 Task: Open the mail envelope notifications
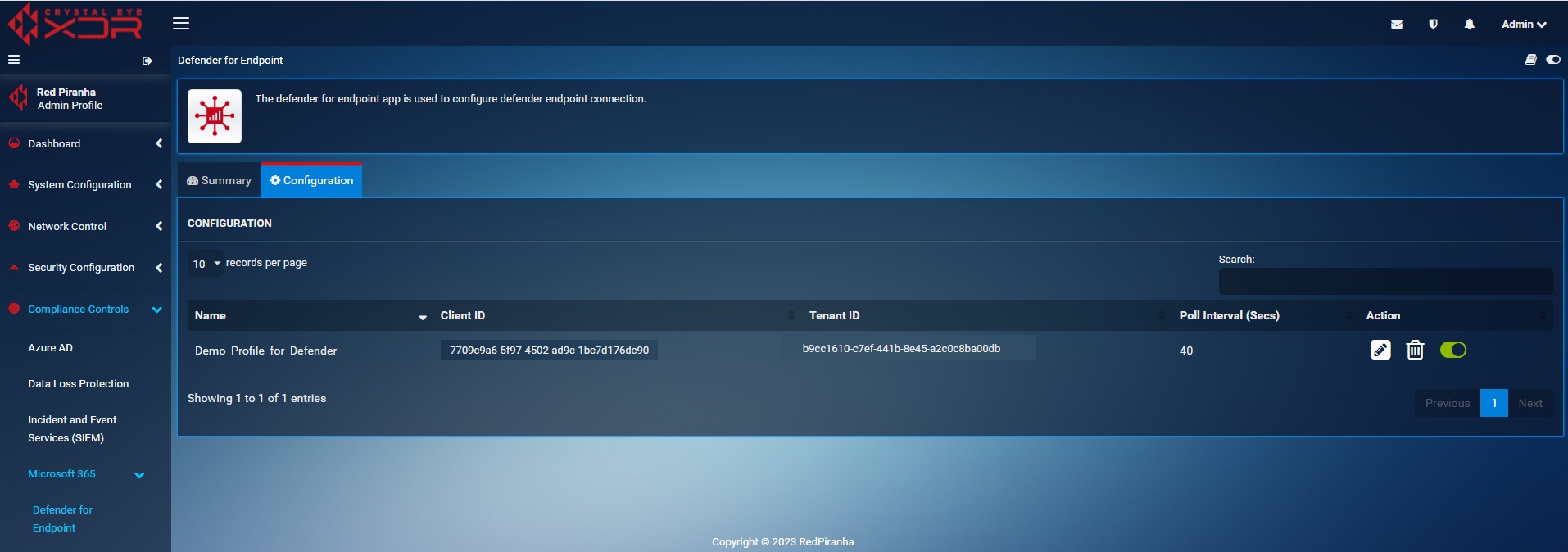[x=1397, y=25]
